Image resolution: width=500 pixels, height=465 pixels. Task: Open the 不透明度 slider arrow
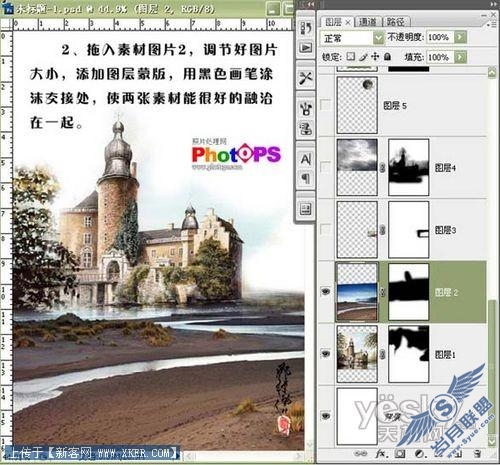(x=460, y=37)
